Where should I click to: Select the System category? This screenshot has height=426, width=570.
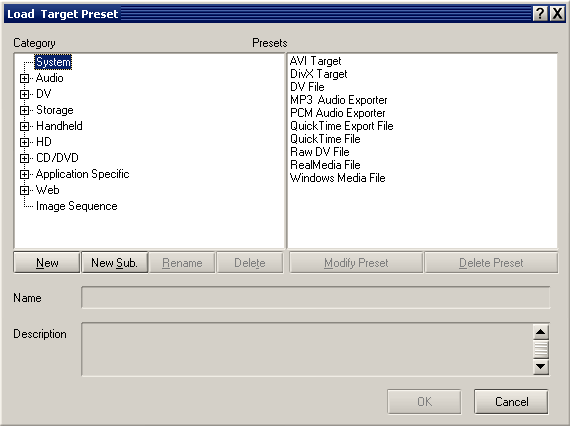click(x=53, y=62)
